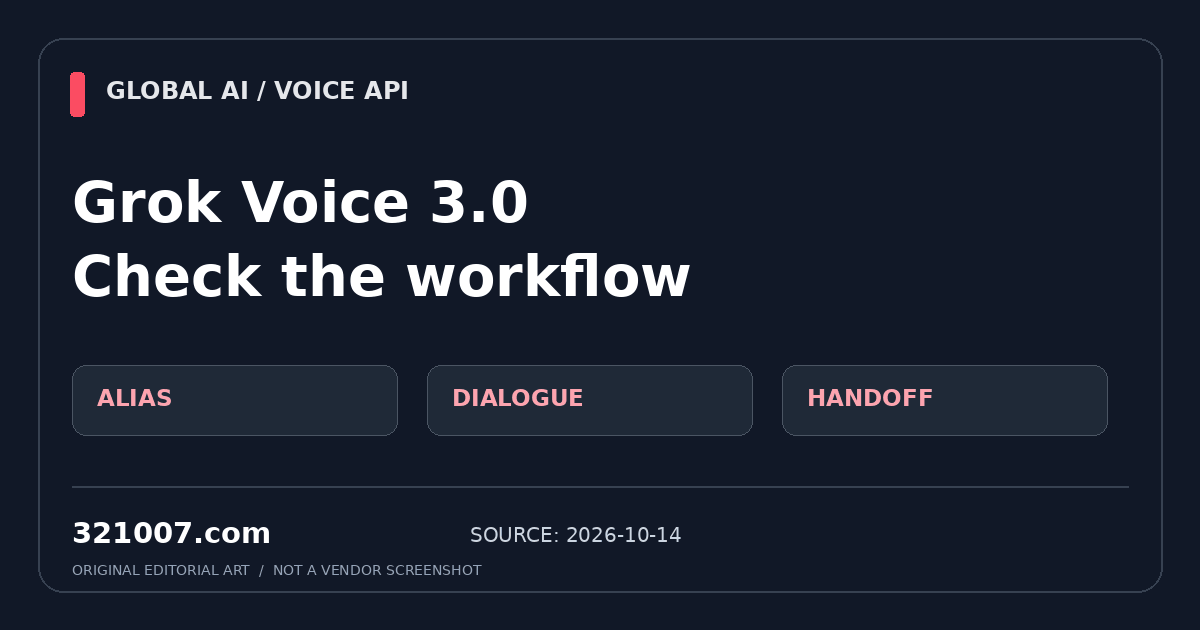The width and height of the screenshot is (1200, 630).
Task: Click the Grok Voice 3.0 headline
Action: 300,203
